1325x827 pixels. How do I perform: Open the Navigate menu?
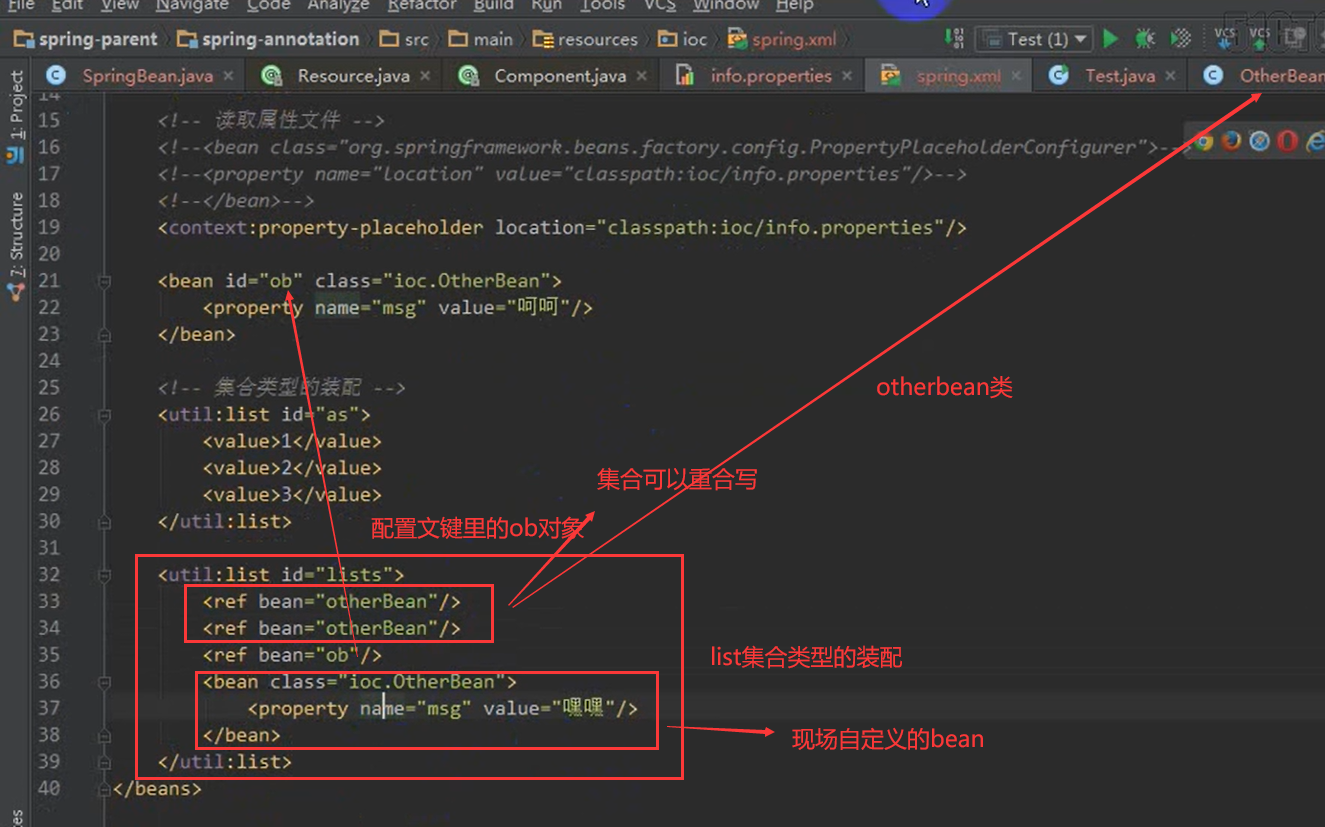tap(193, 6)
